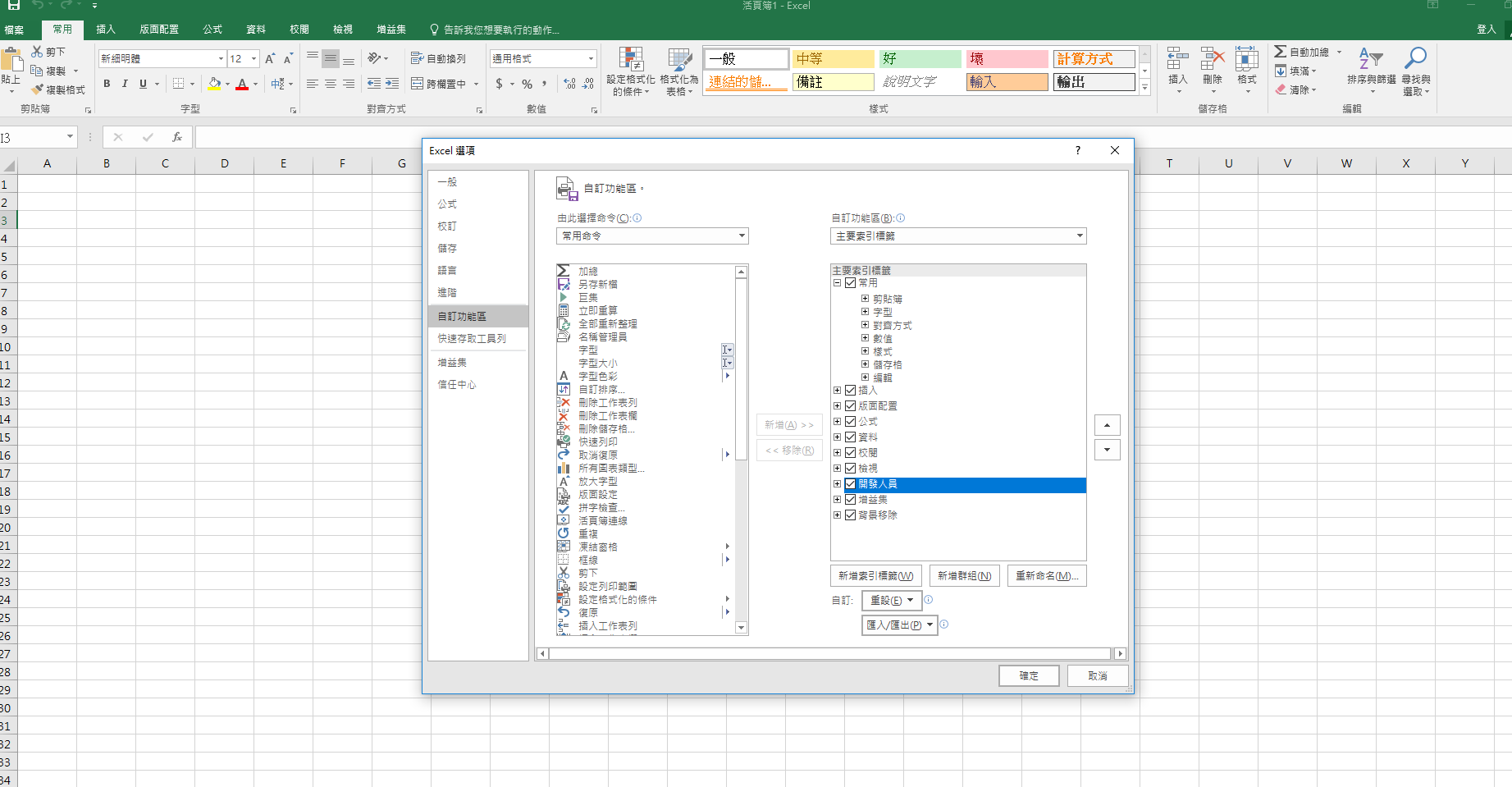Image resolution: width=1512 pixels, height=787 pixels.
Task: Collapse the 常用 tree node
Action: (837, 283)
